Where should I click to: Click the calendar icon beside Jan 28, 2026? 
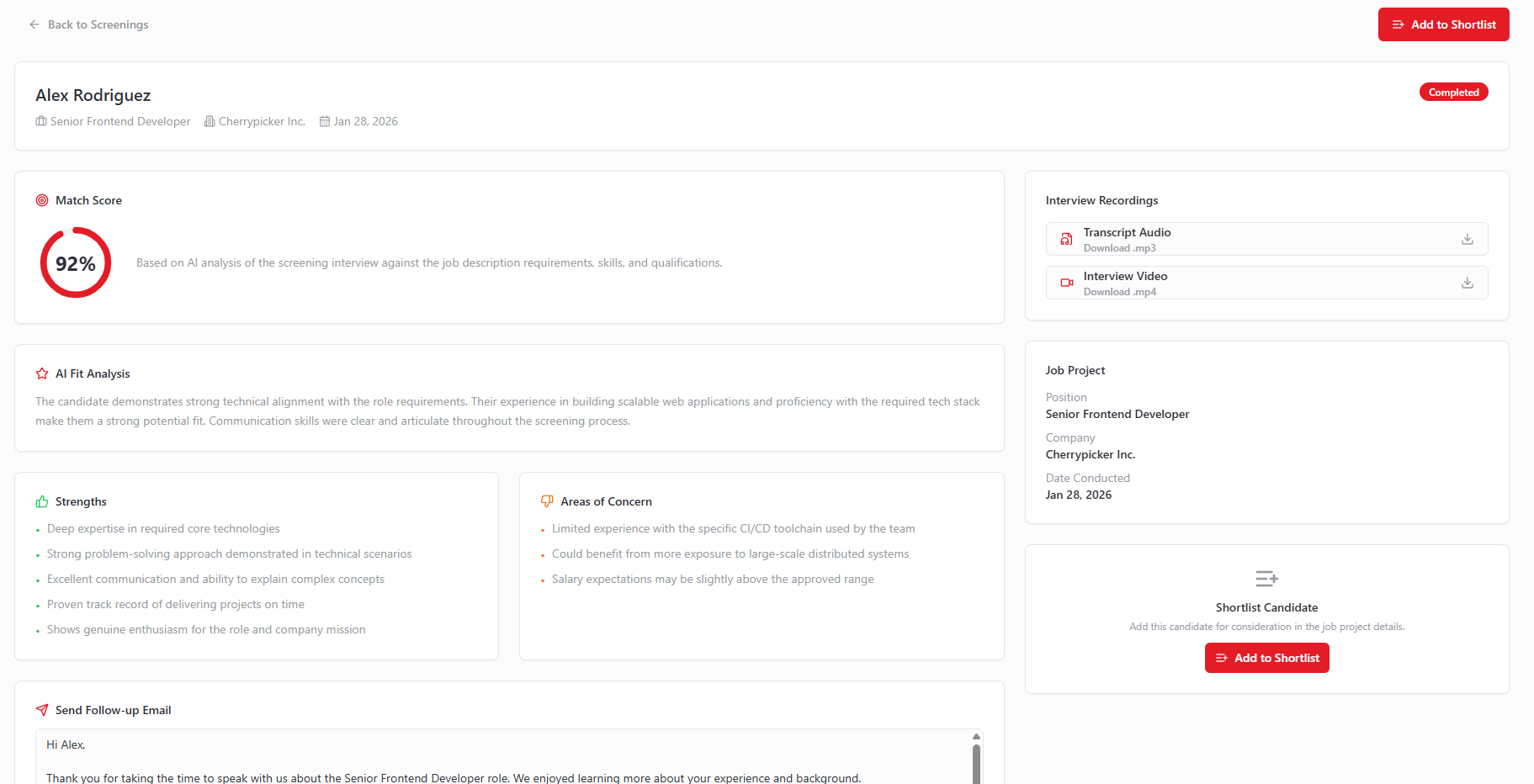[325, 121]
